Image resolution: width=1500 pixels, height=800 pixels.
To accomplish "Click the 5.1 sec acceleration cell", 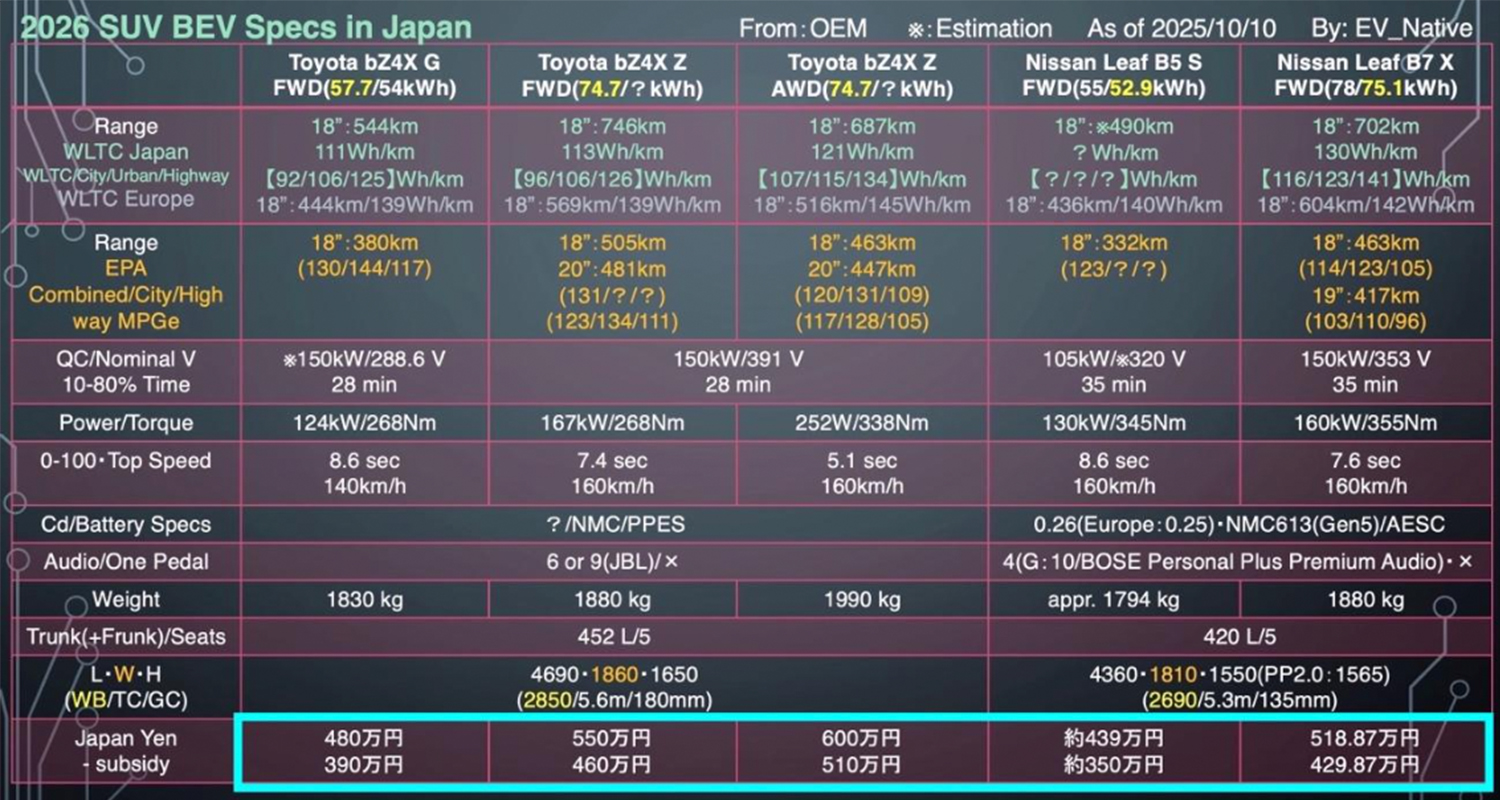I will coord(863,461).
